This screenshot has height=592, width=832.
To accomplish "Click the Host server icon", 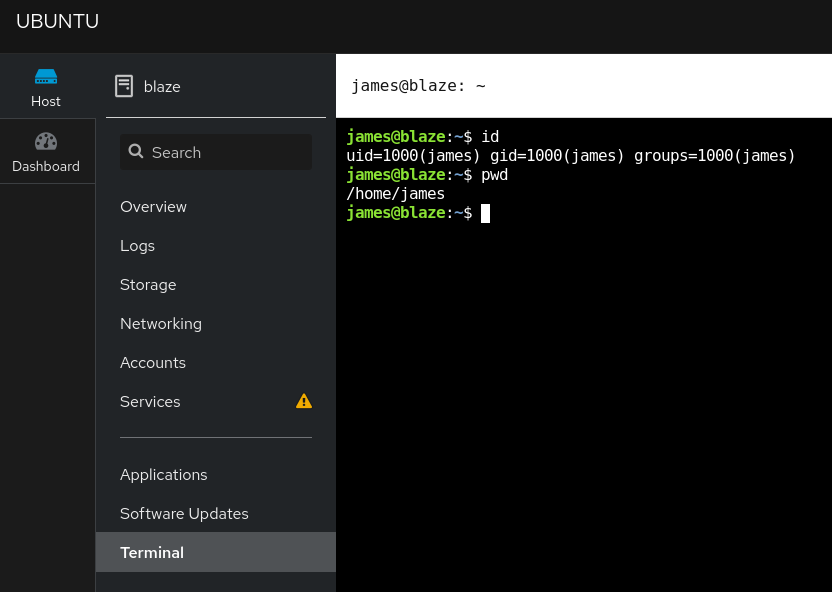I will click(x=46, y=76).
